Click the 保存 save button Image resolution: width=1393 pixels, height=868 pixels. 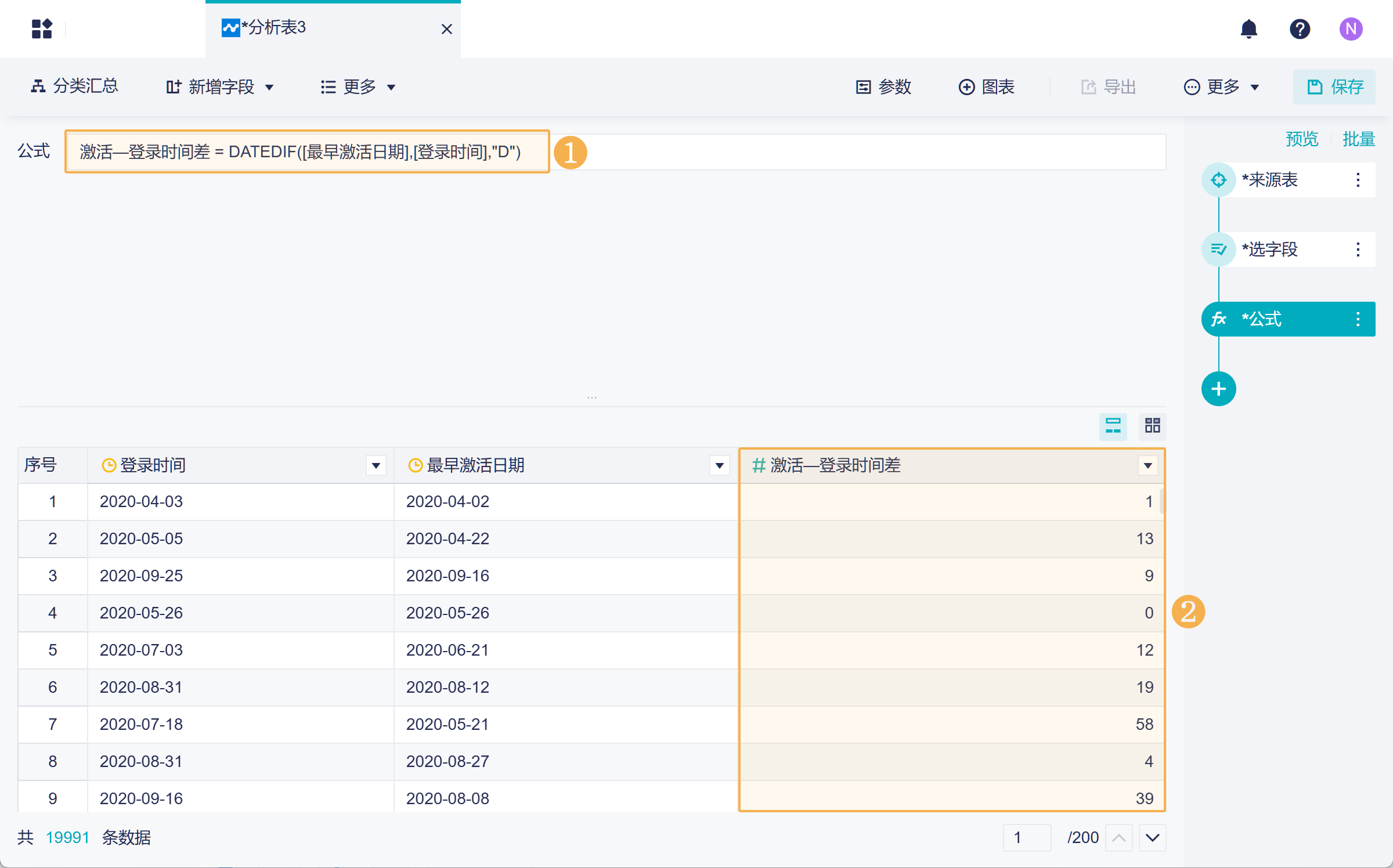pyautogui.click(x=1334, y=87)
